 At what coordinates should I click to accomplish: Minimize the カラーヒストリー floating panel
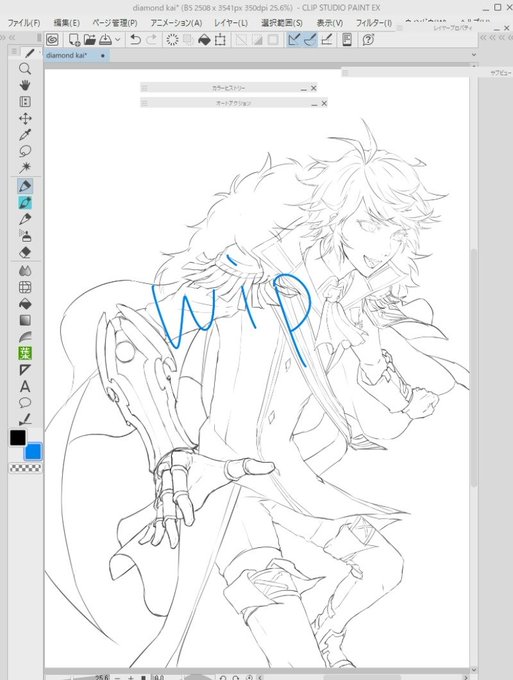[x=304, y=88]
